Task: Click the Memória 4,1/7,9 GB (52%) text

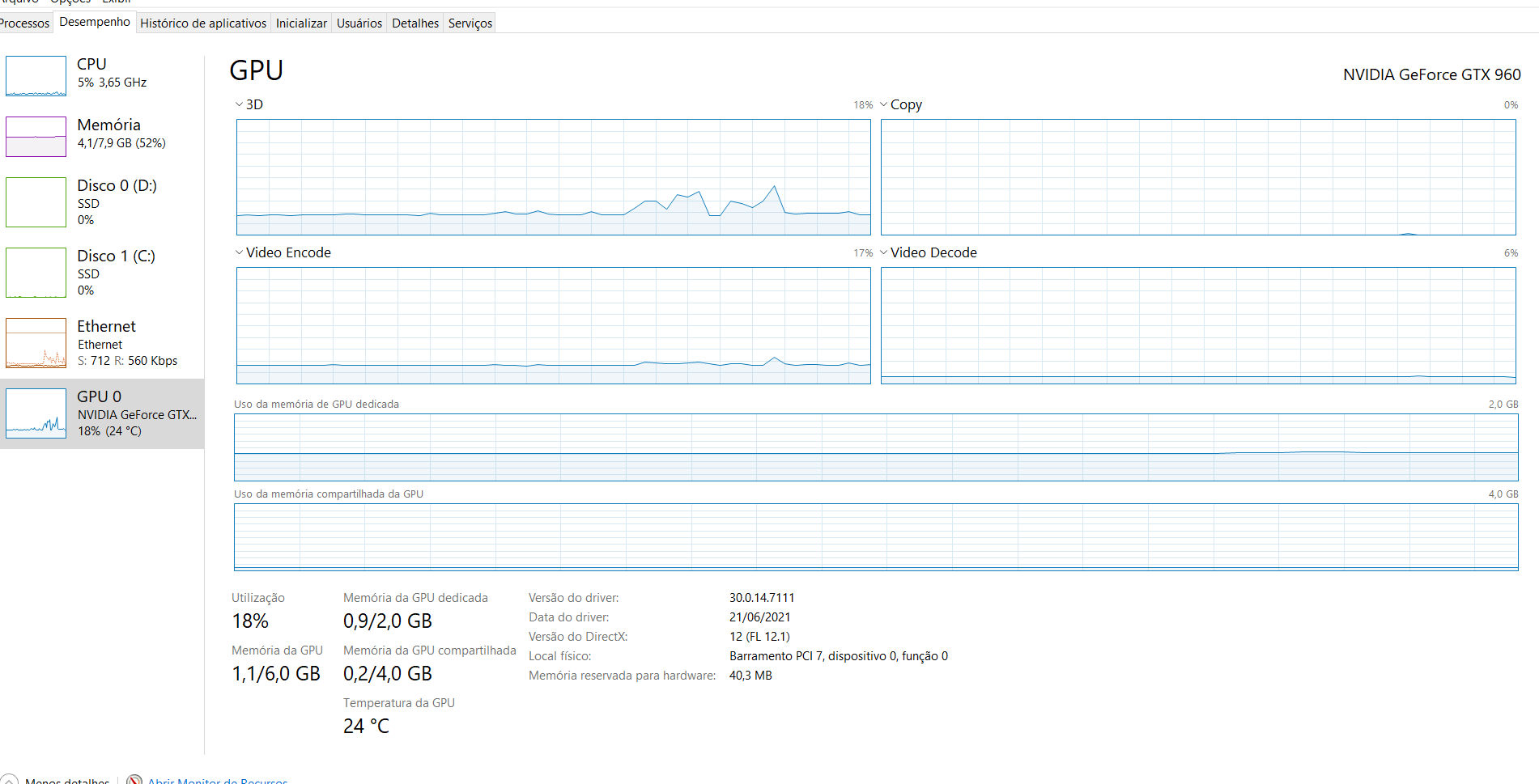Action: click(x=121, y=143)
